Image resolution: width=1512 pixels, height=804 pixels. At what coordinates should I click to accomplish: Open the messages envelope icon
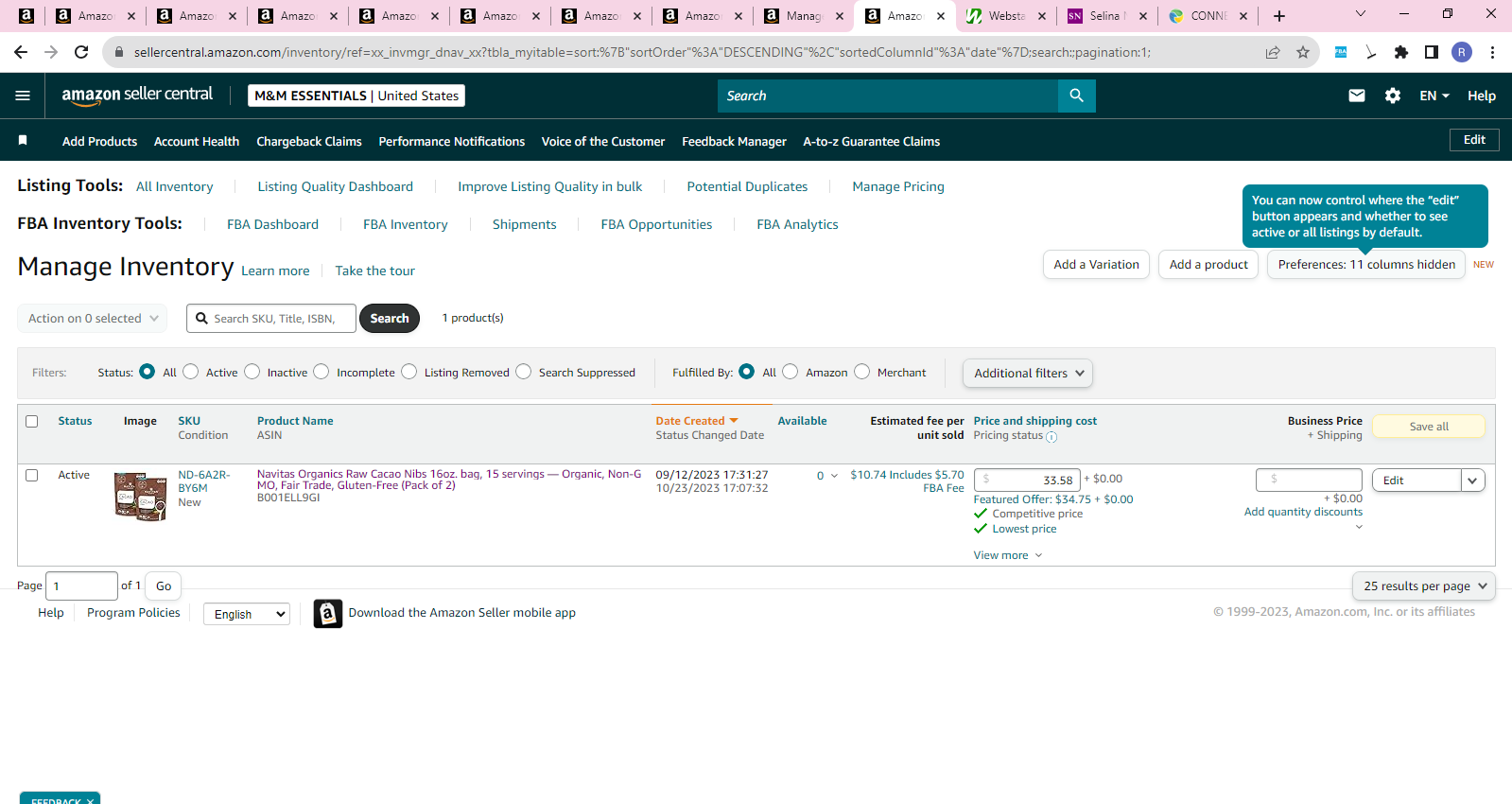tap(1357, 96)
